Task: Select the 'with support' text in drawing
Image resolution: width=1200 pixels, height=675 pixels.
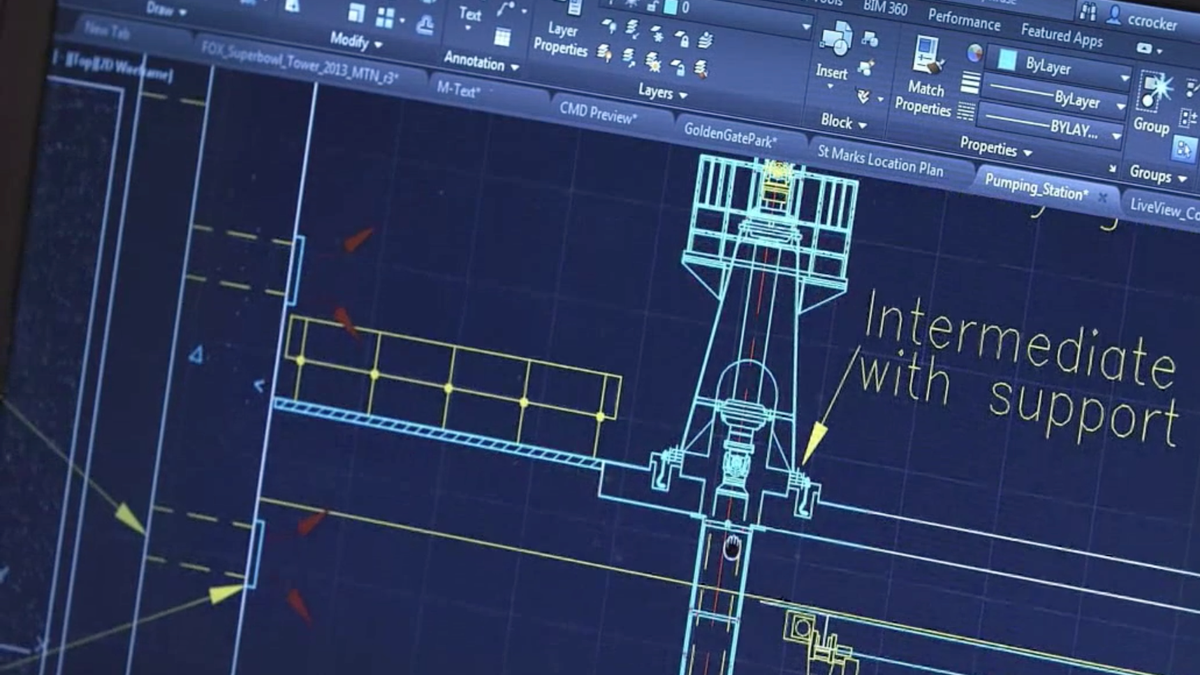Action: 1019,398
